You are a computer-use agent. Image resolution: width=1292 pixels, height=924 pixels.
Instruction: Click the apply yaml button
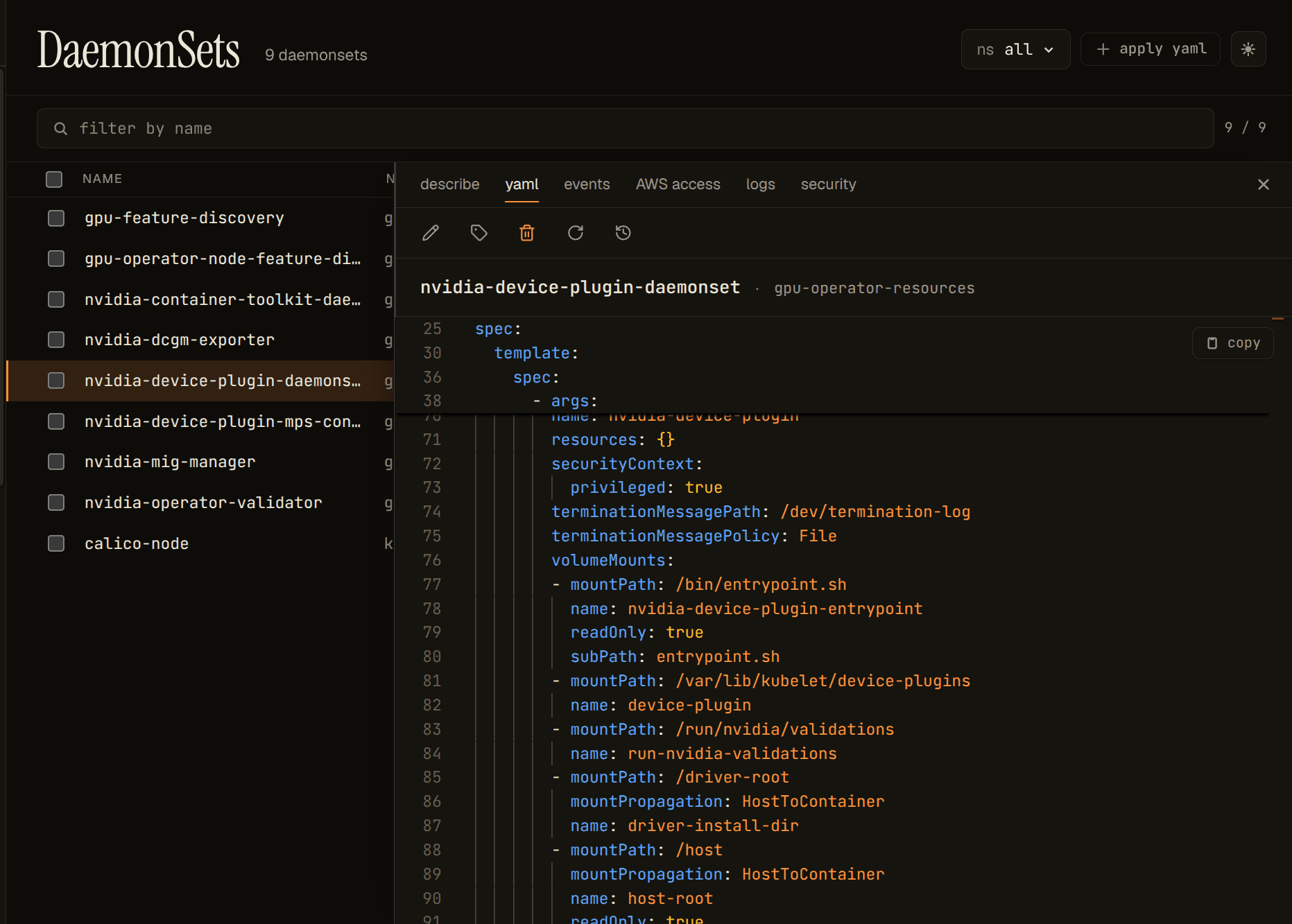(1151, 49)
